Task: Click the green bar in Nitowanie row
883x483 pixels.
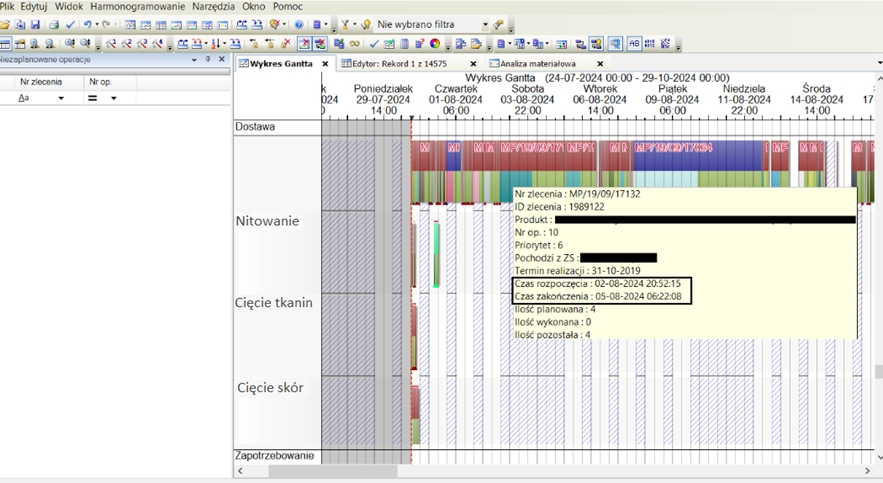Action: (x=436, y=254)
